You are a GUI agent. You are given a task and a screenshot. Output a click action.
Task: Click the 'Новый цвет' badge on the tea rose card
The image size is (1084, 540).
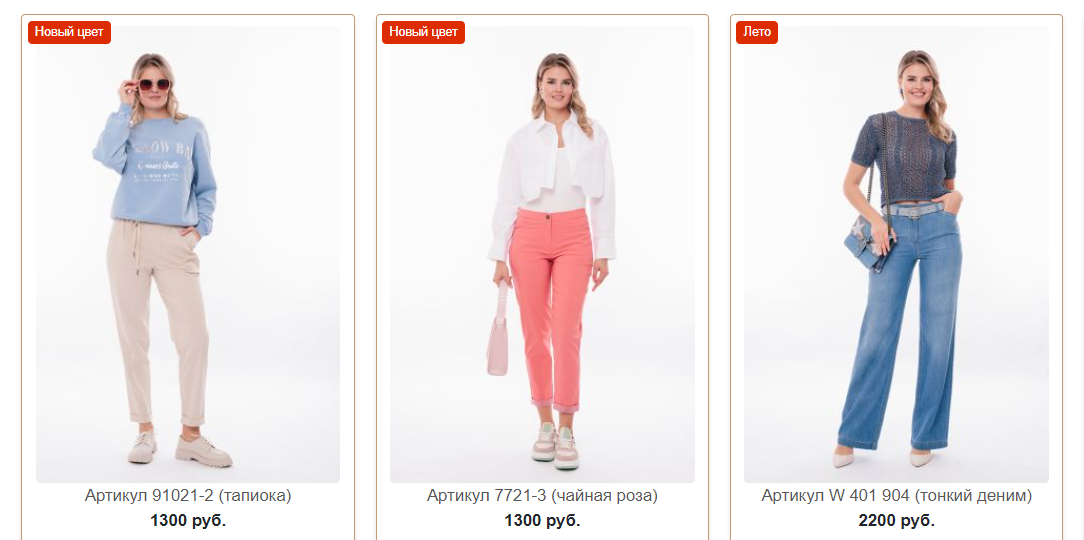point(423,32)
